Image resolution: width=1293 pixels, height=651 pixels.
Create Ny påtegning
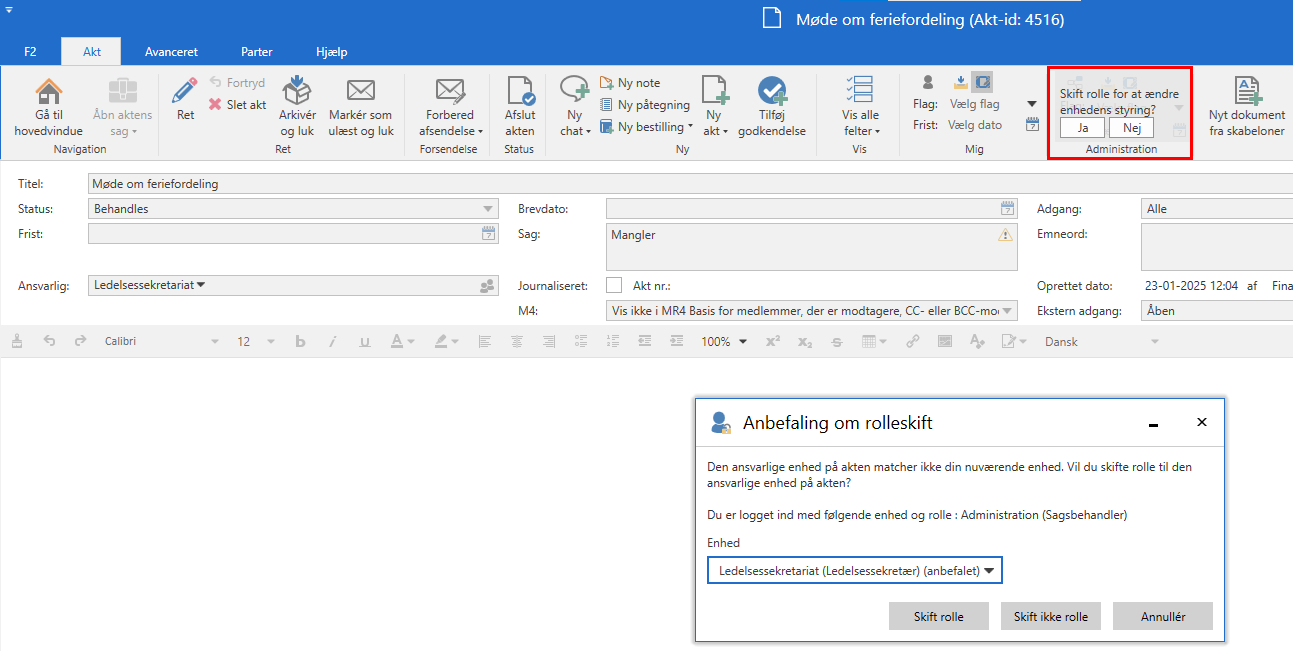(x=644, y=104)
